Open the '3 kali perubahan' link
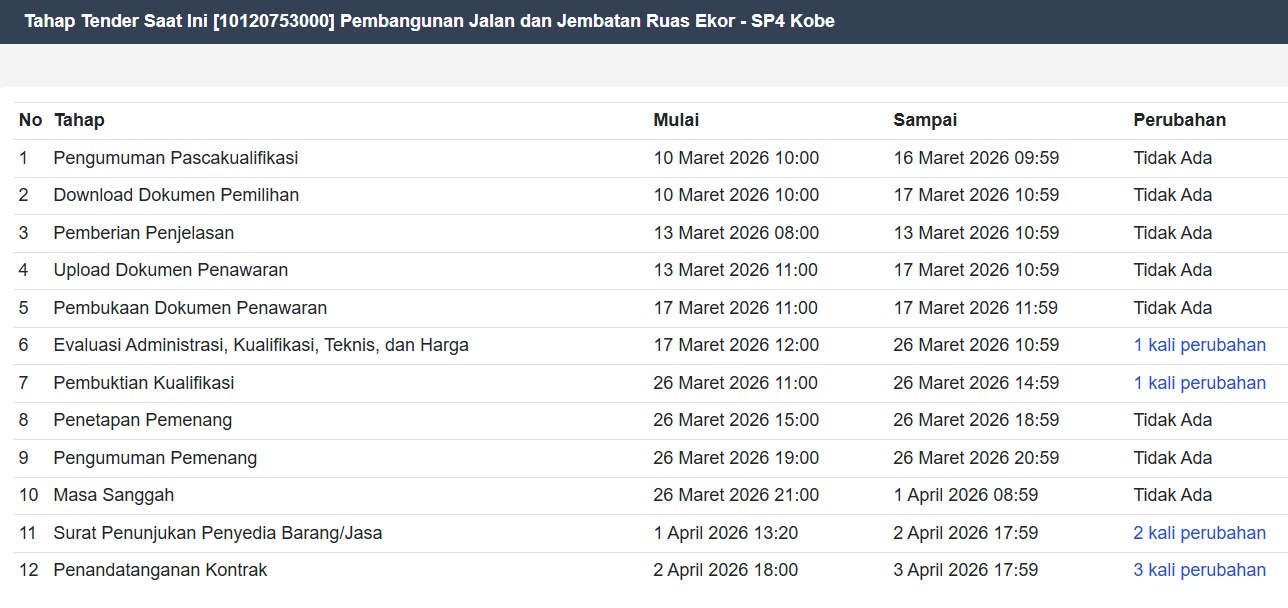The image size is (1288, 608). [1199, 570]
